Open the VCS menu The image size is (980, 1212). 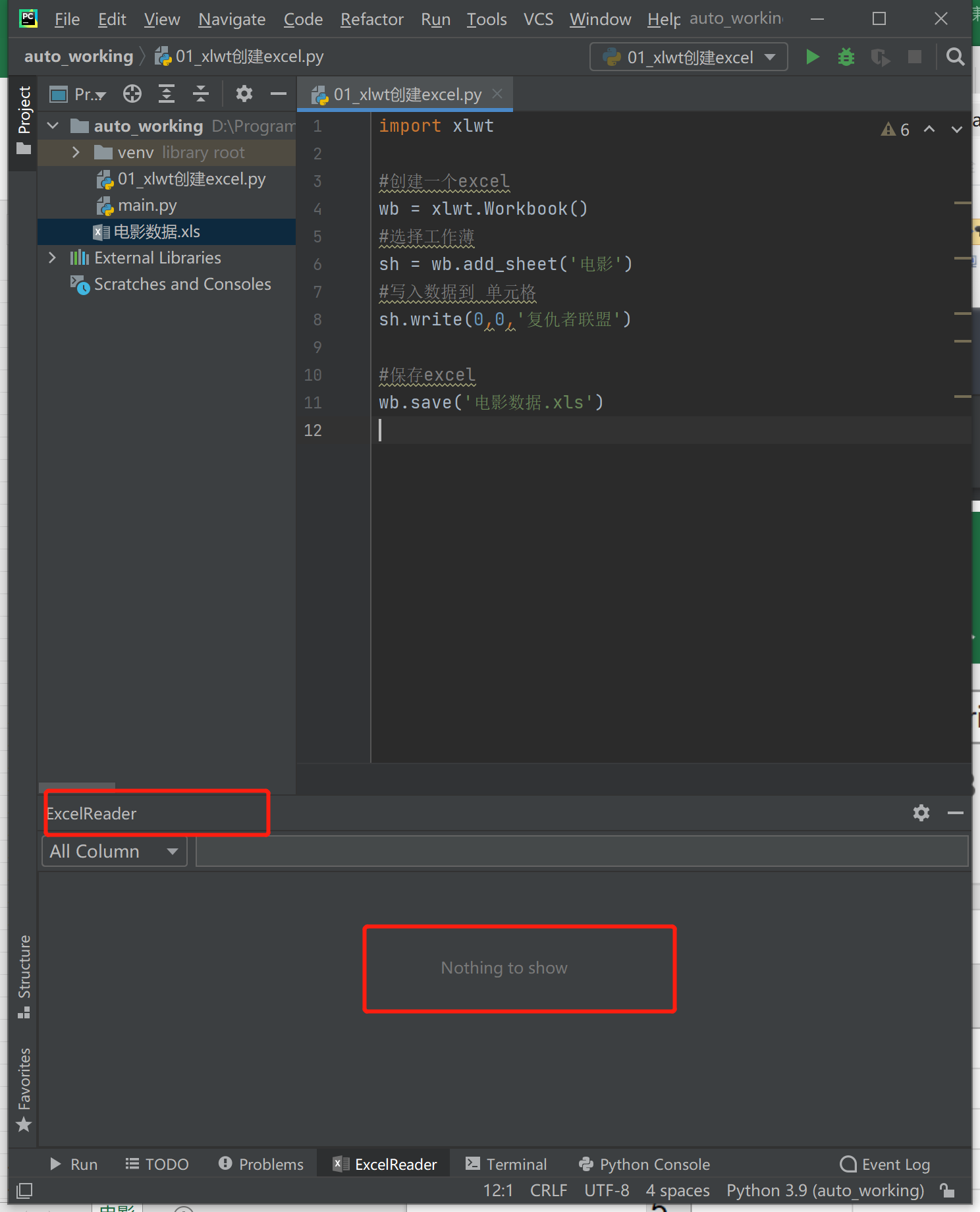(539, 19)
